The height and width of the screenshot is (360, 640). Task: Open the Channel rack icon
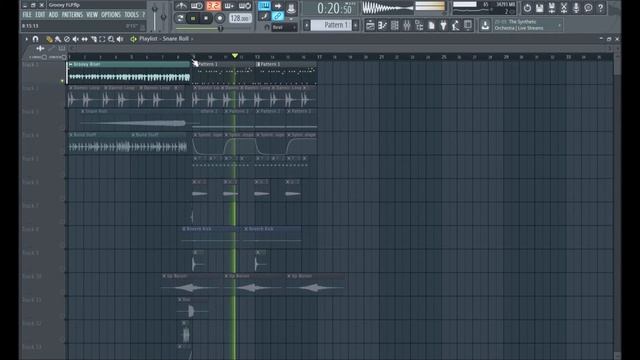(395, 26)
